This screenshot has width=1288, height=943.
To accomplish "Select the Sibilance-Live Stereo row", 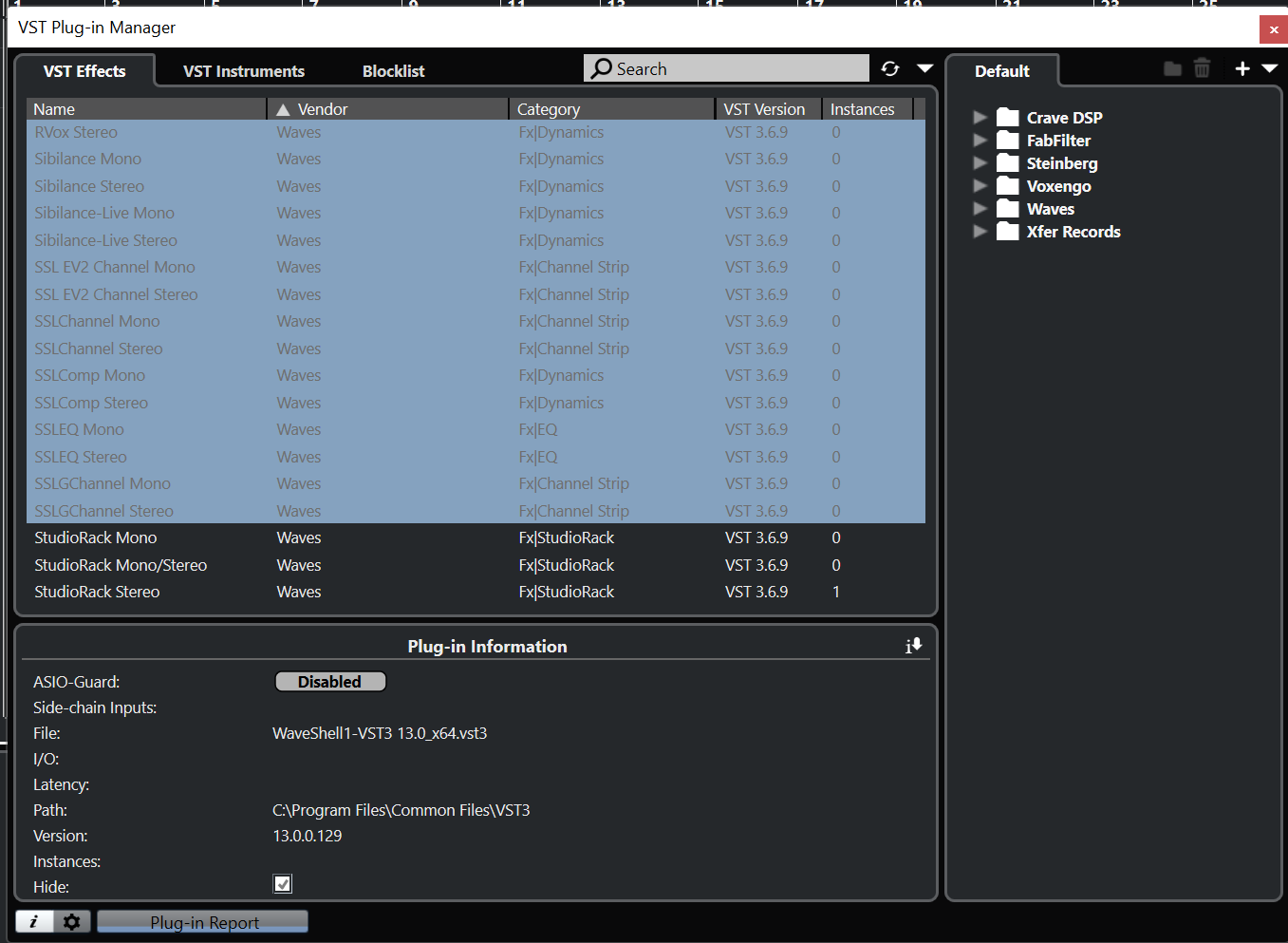I will [x=476, y=240].
